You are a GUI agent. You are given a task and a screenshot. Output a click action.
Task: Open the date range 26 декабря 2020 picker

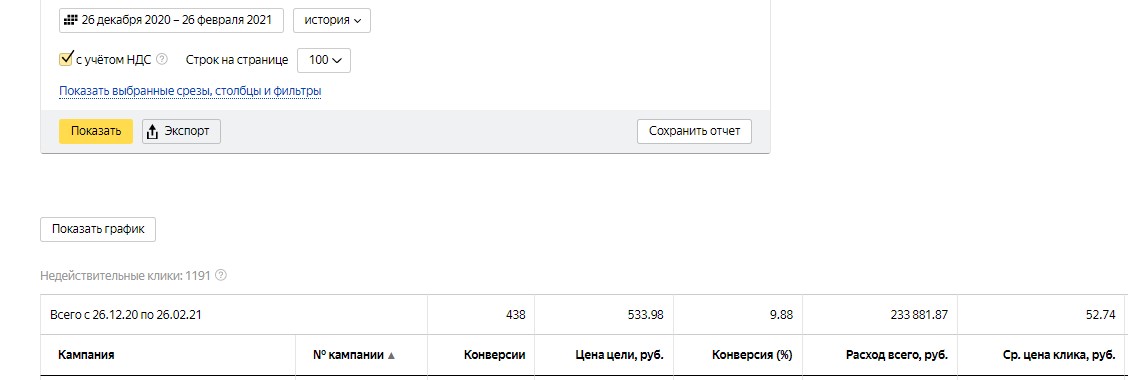[x=171, y=20]
